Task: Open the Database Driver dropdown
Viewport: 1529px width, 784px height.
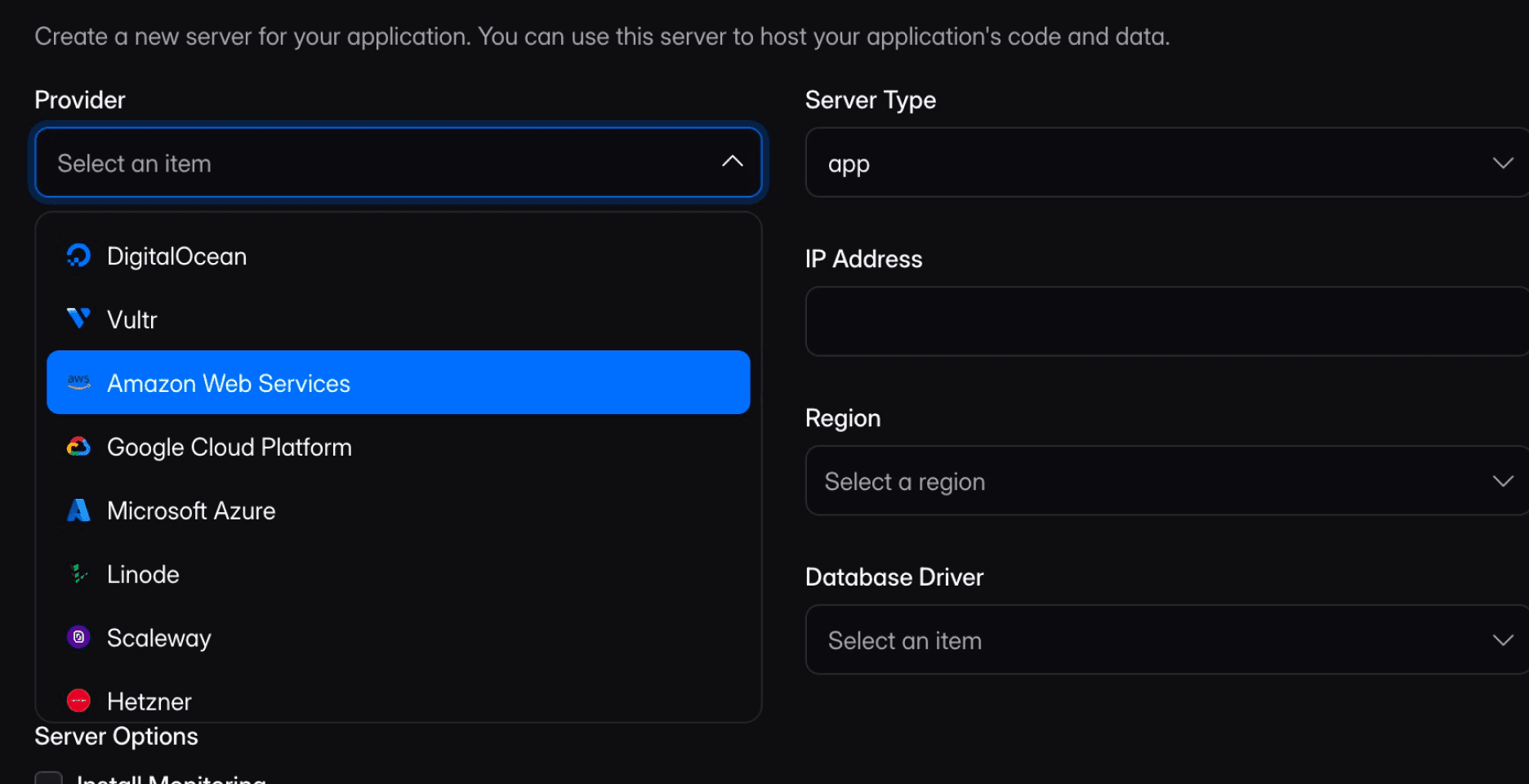Action: point(1166,640)
